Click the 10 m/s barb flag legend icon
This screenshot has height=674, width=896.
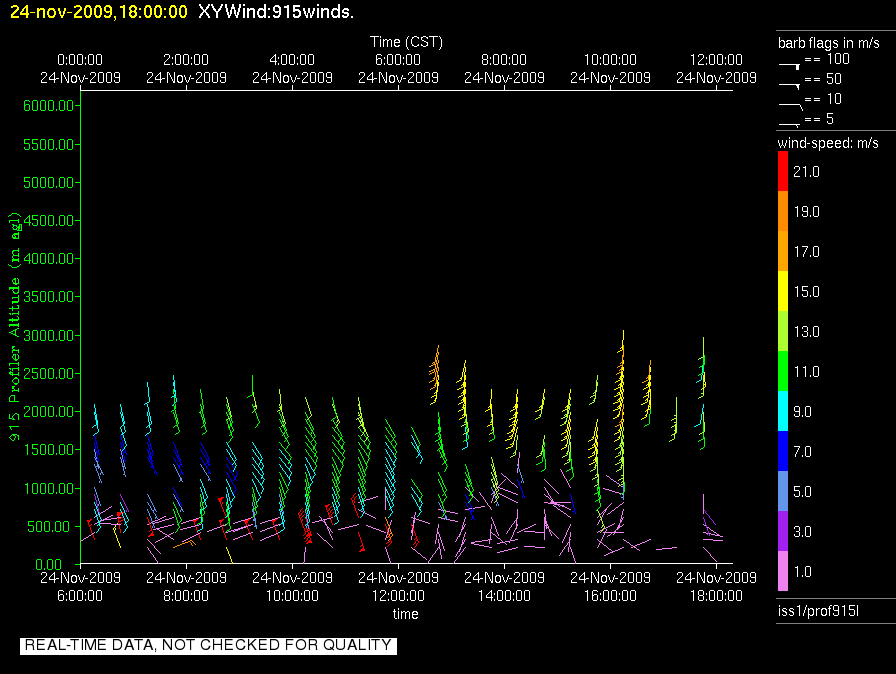[790, 100]
